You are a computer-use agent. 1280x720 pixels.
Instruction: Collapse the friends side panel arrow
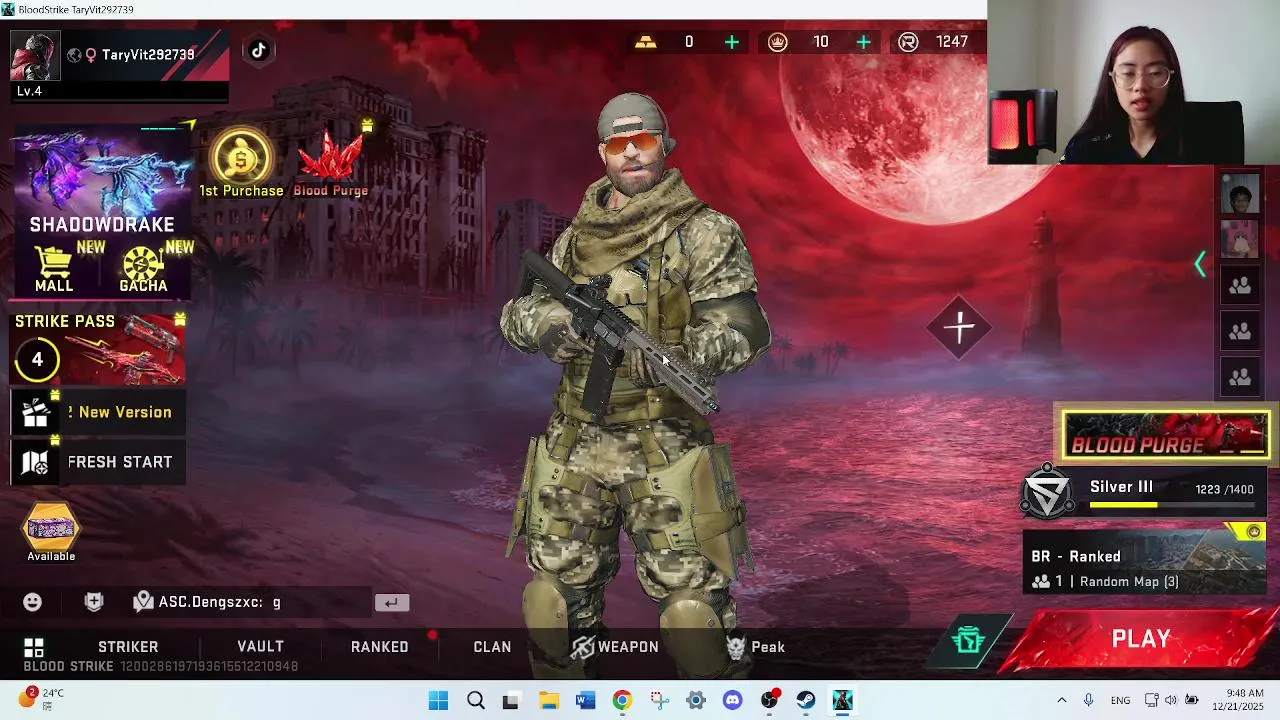pyautogui.click(x=1201, y=264)
